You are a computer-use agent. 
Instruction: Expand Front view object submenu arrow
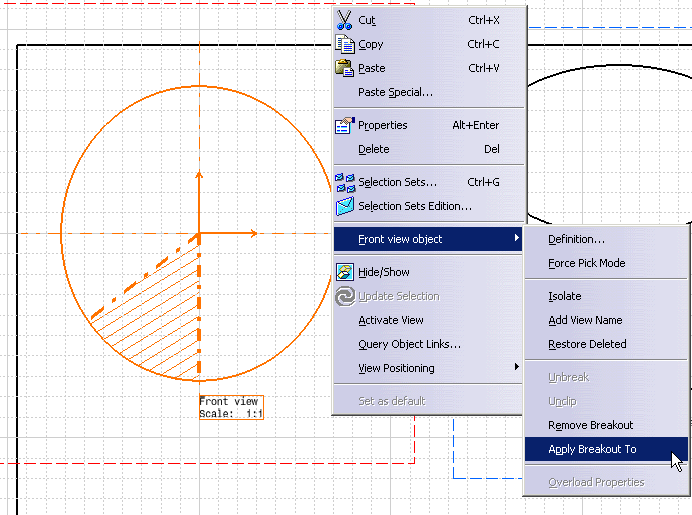516,238
